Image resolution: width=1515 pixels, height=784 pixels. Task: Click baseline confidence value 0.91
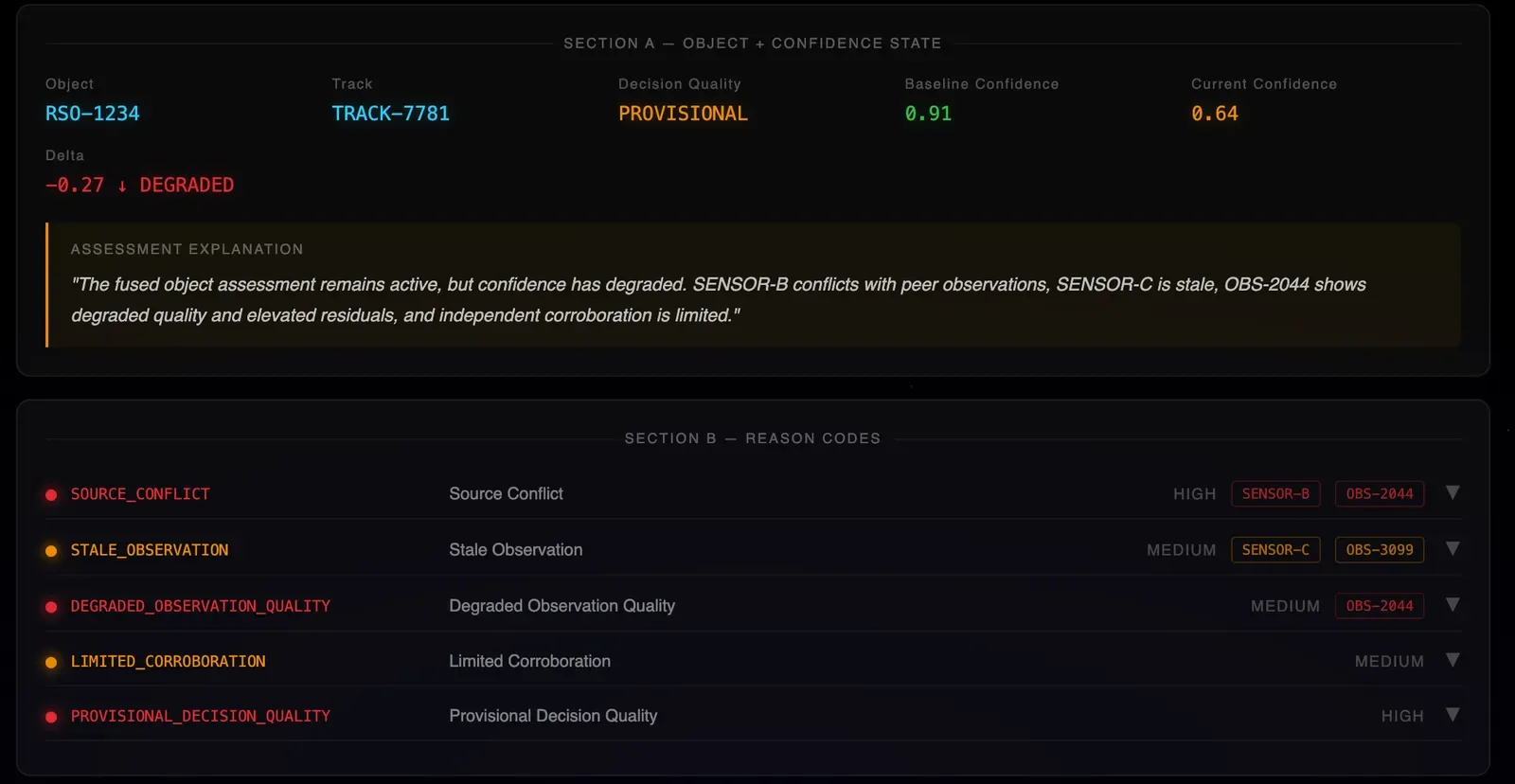coord(928,114)
